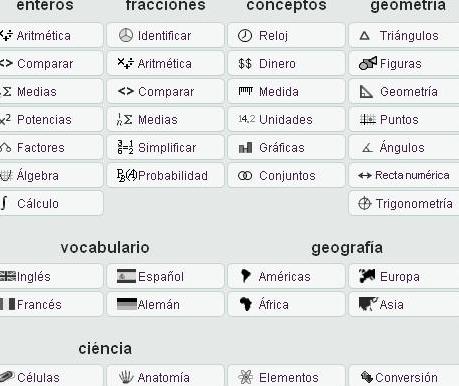Click the clock icon beside Reloj
This screenshot has height=386, width=459.
pos(245,35)
